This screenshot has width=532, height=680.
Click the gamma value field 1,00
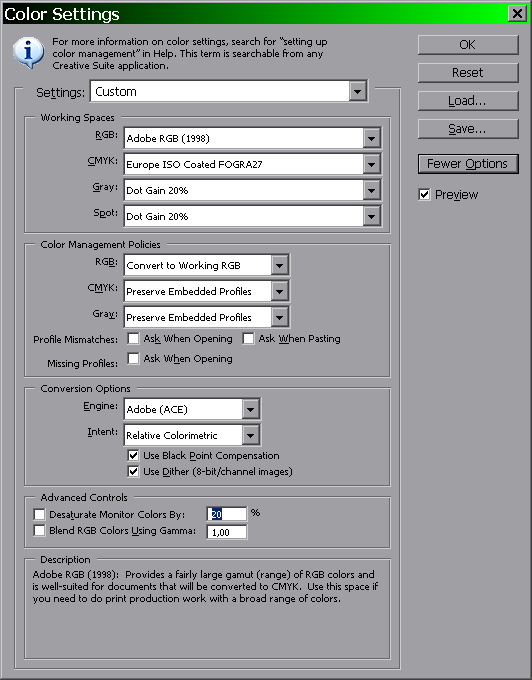(227, 532)
